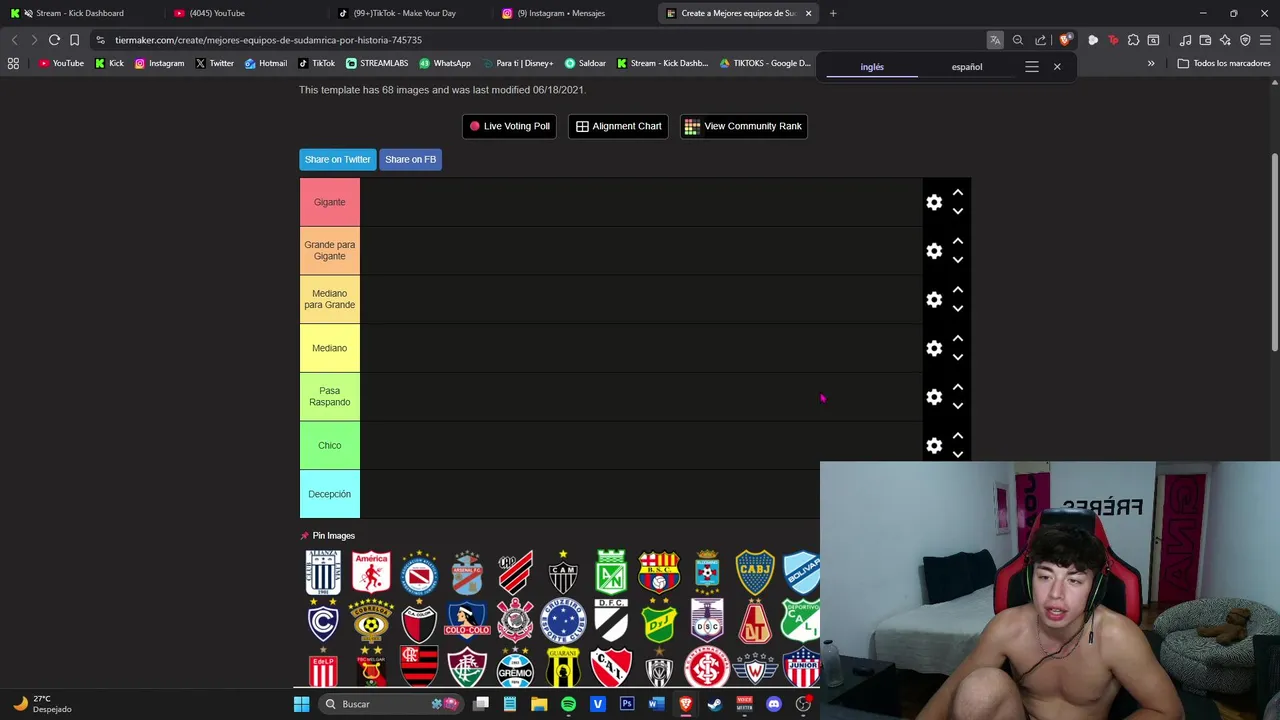This screenshot has height=720, width=1280.
Task: Open settings gear for Pasa Raspando tier
Action: (x=934, y=397)
